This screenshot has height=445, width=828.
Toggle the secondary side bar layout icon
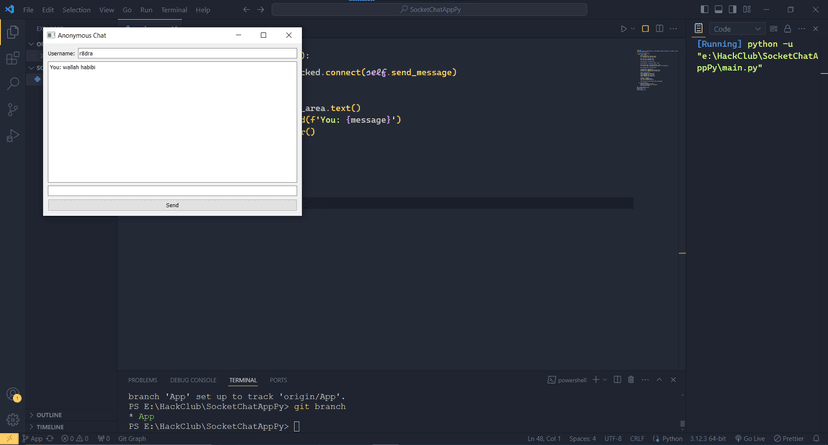click(732, 10)
